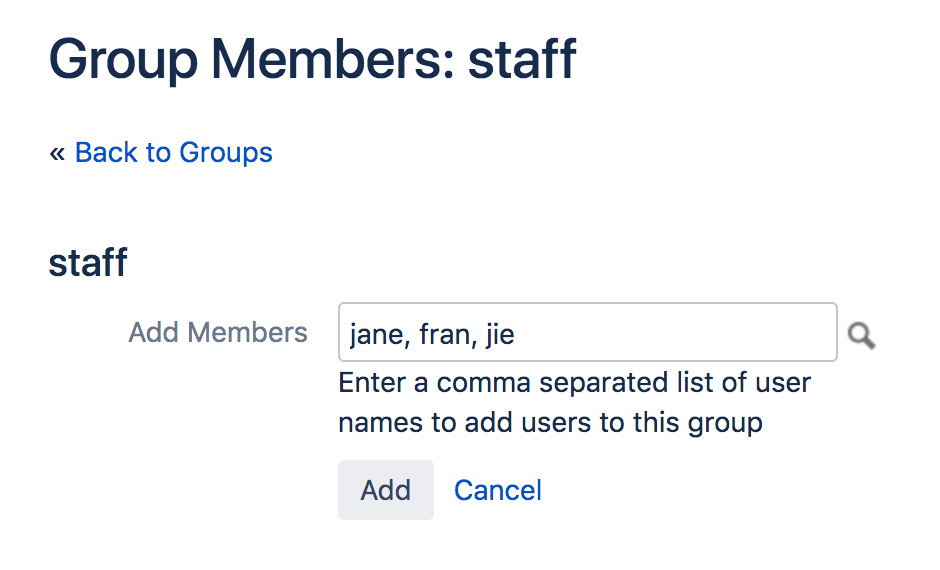The image size is (940, 570).
Task: Place cursor on "fran" in members field
Action: point(444,334)
